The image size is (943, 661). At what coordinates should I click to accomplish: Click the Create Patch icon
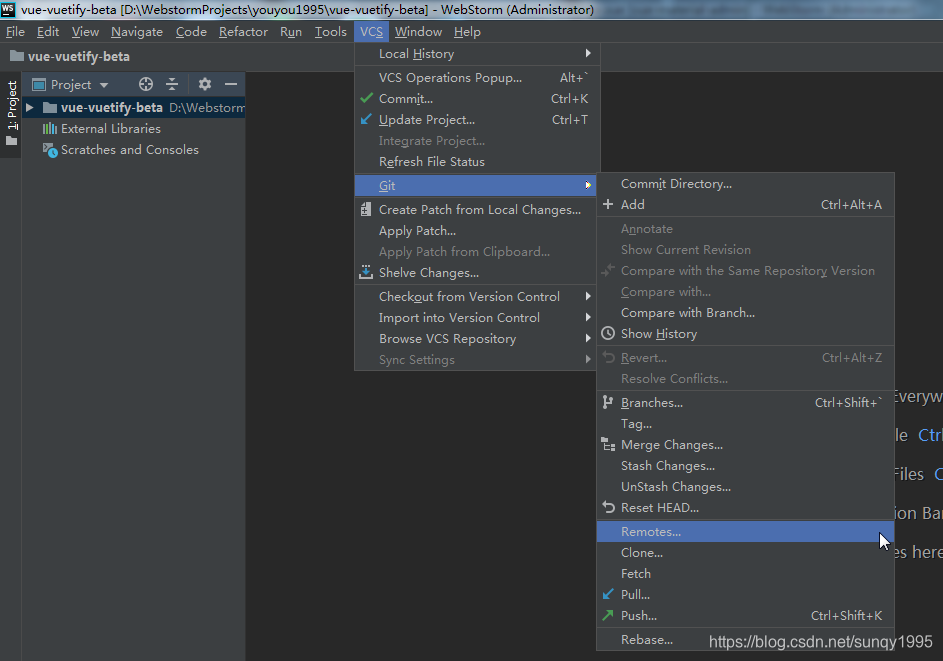click(x=366, y=209)
